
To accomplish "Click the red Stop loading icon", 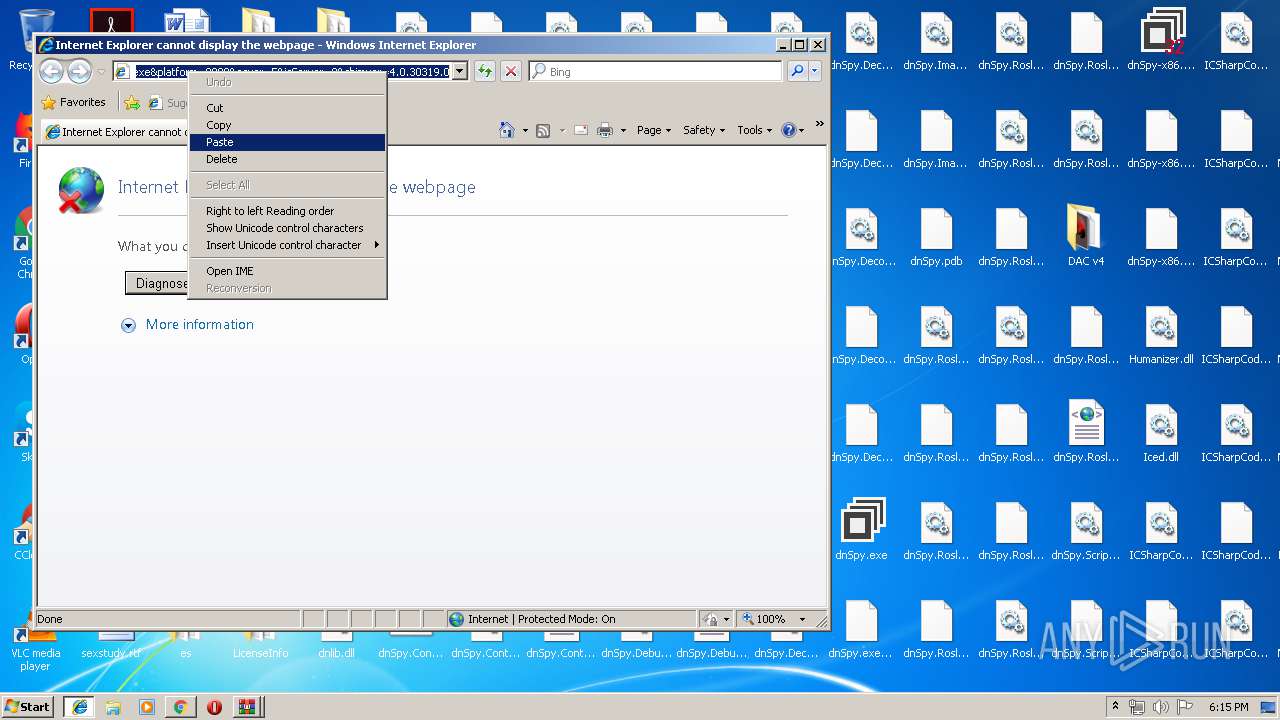I will 511,71.
